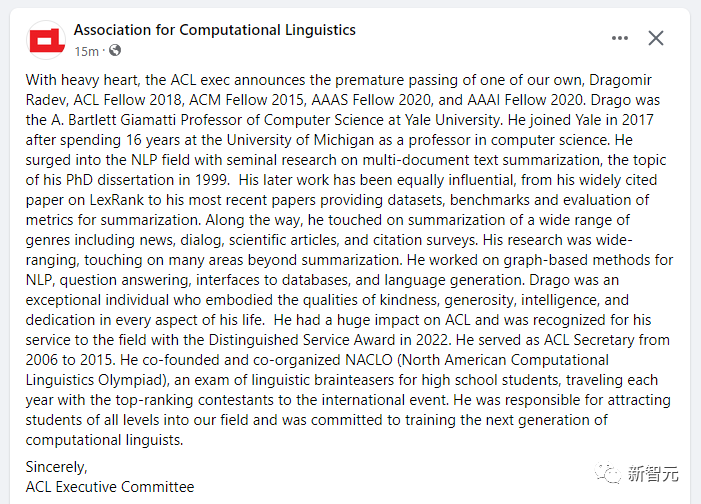
Task: Click the globe public audience icon
Action: (115, 50)
